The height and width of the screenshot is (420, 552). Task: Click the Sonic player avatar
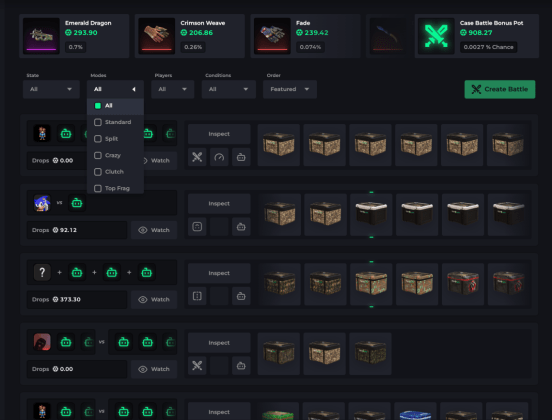[42, 203]
